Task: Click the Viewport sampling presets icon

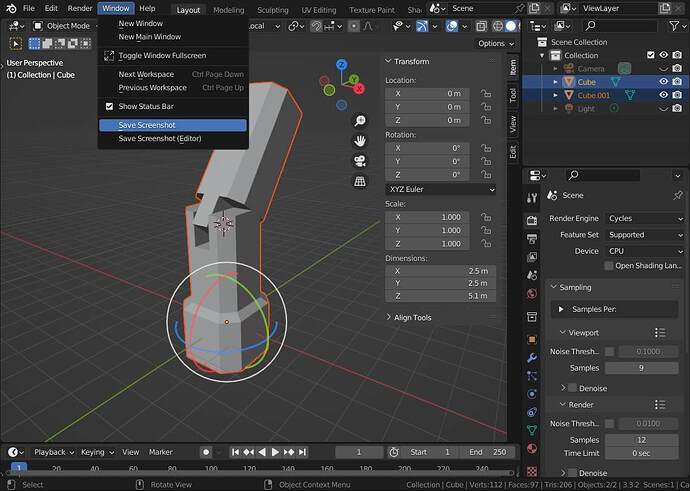Action: pos(660,333)
